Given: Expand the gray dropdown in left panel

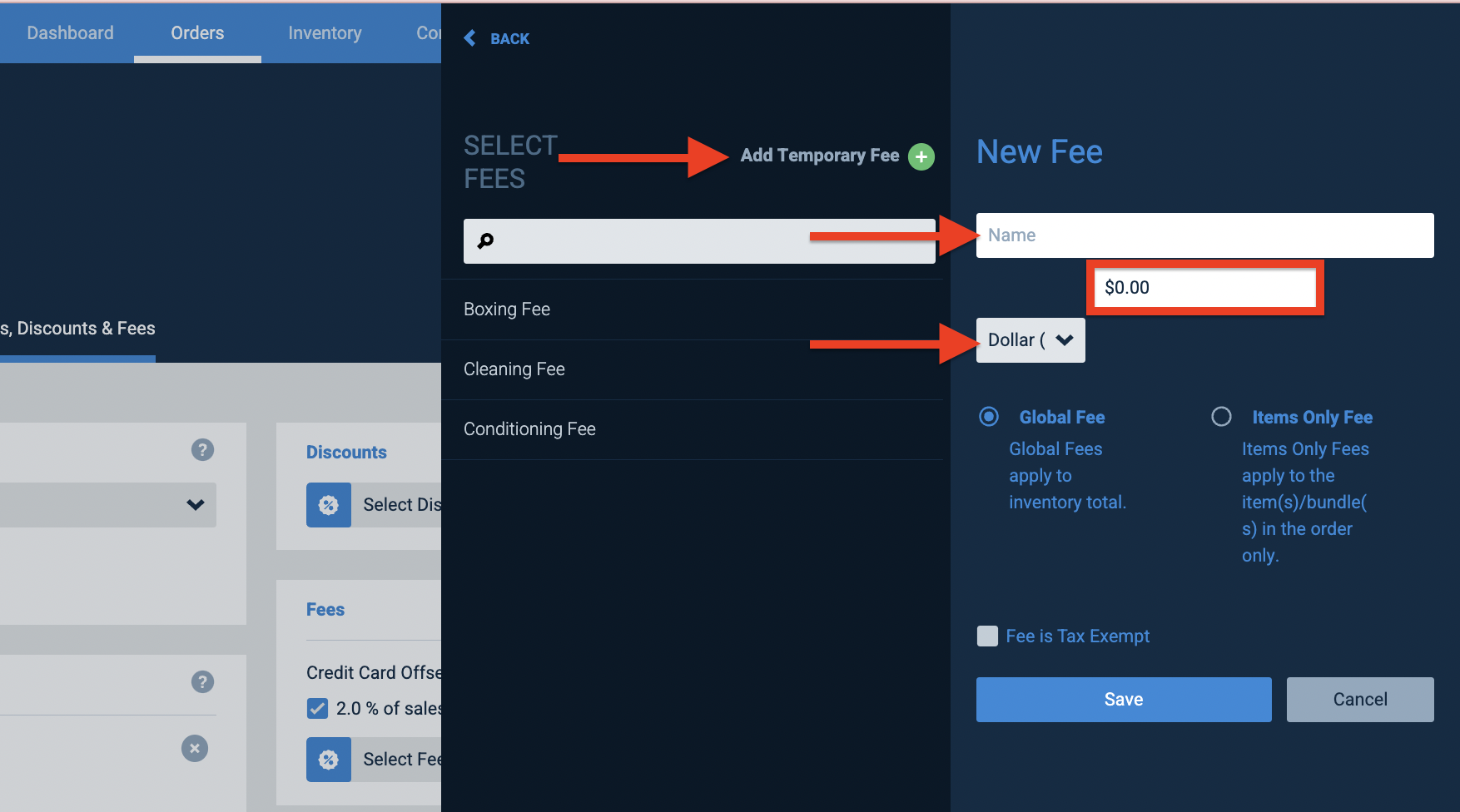Looking at the screenshot, I should [108, 505].
